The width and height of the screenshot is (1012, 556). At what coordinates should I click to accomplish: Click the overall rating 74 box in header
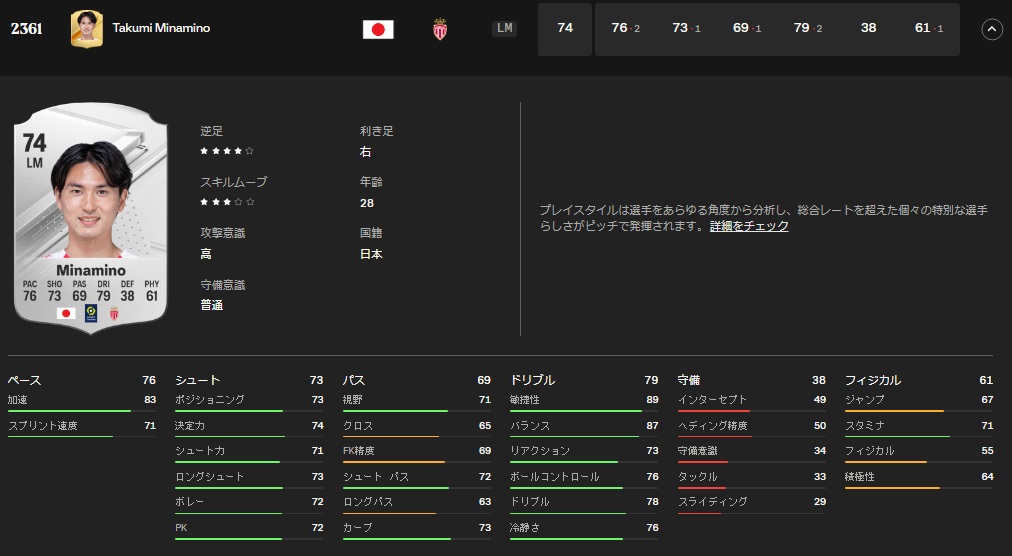pyautogui.click(x=565, y=29)
